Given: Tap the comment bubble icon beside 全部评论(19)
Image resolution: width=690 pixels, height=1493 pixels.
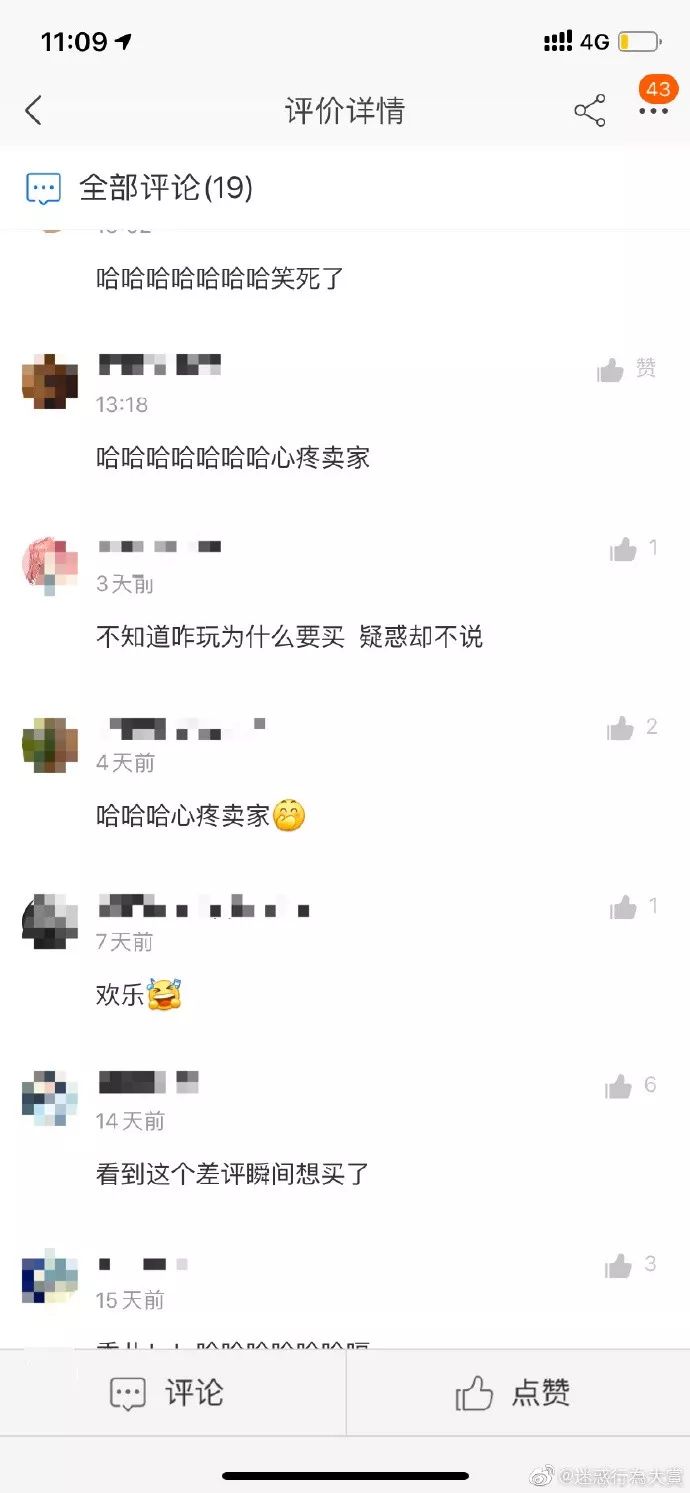Looking at the screenshot, I should click(x=44, y=188).
